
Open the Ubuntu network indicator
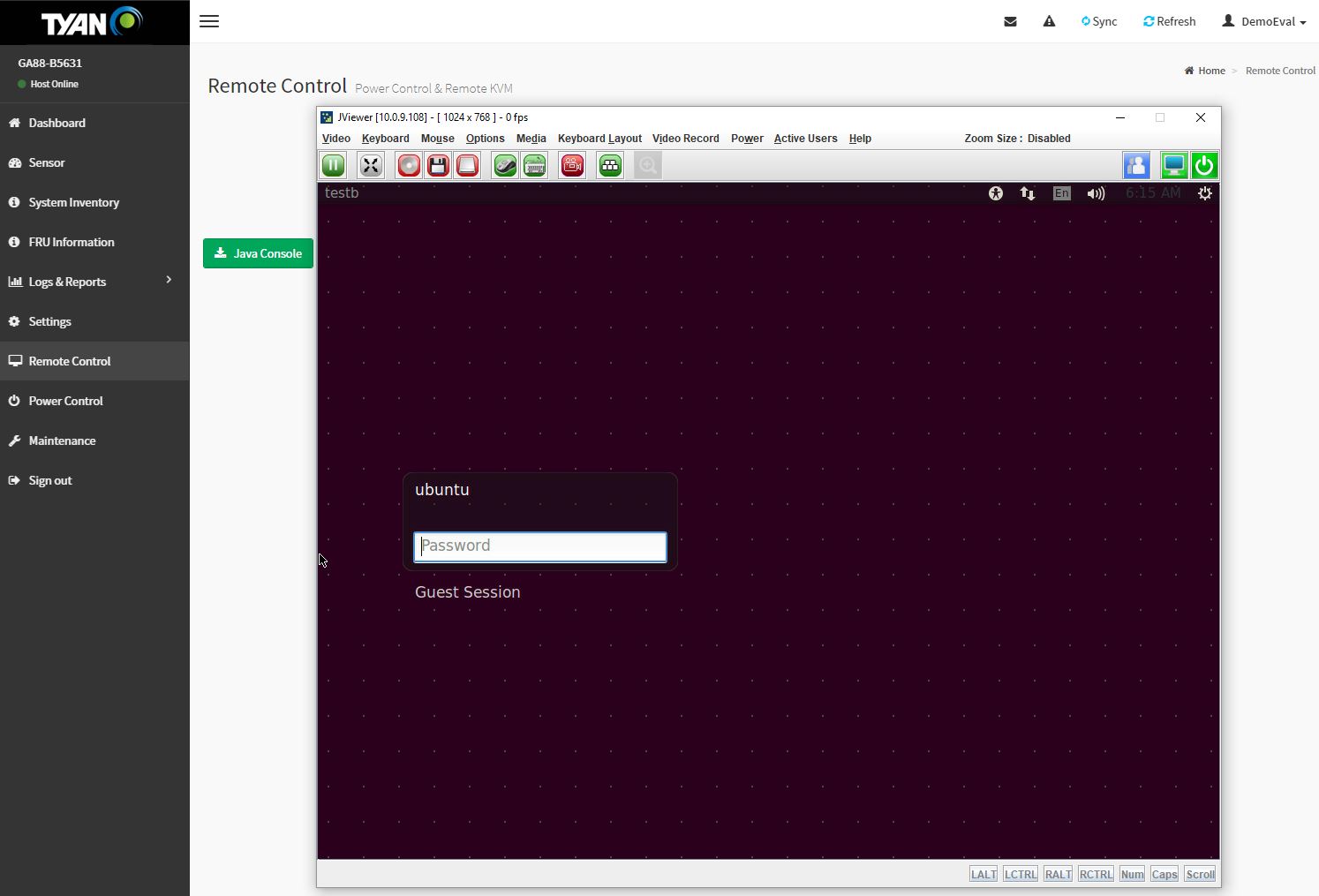(x=1028, y=193)
